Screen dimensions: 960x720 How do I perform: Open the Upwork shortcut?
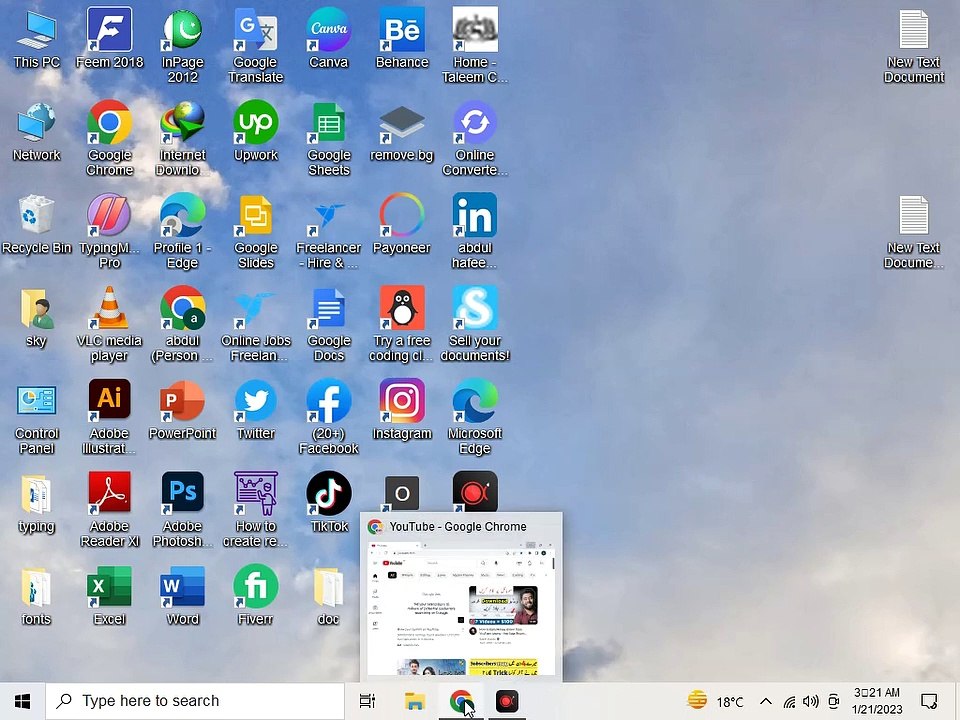[x=255, y=132]
